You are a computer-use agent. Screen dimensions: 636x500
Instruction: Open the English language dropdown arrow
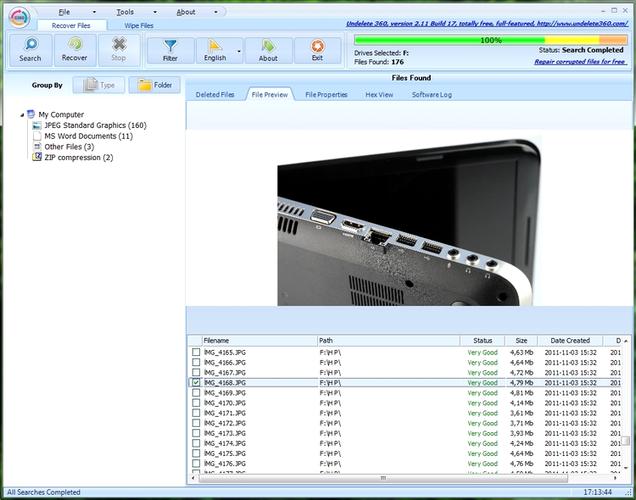239,52
